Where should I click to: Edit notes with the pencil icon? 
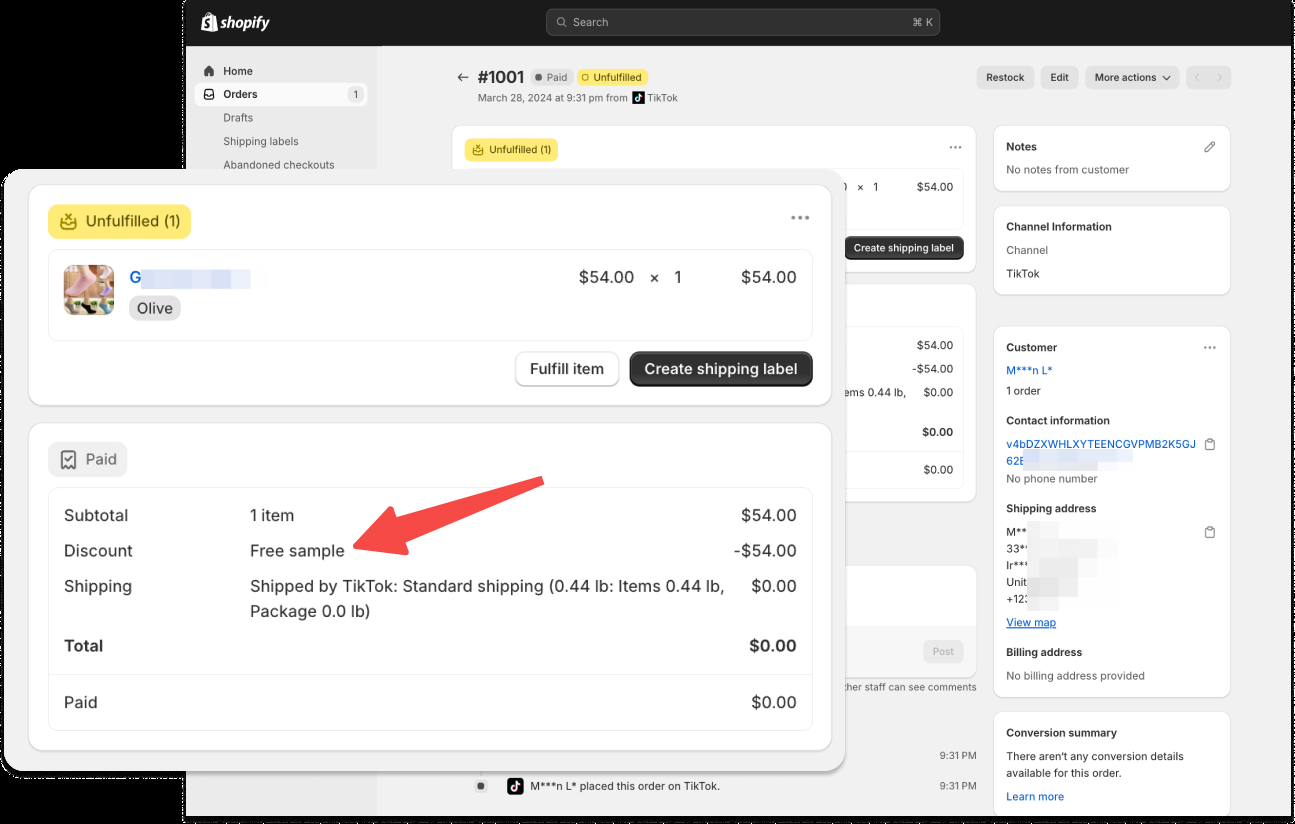coord(1209,147)
